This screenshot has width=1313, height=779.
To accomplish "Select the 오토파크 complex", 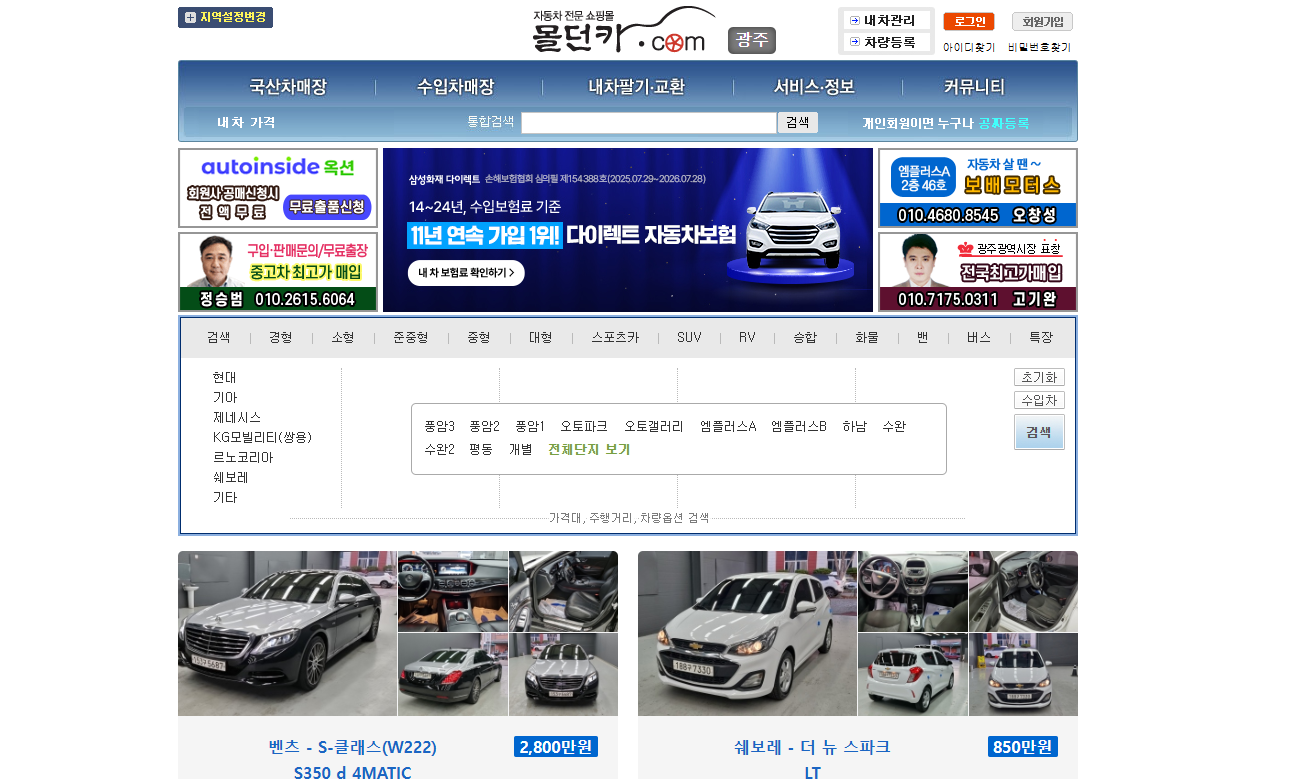I will tap(583, 426).
